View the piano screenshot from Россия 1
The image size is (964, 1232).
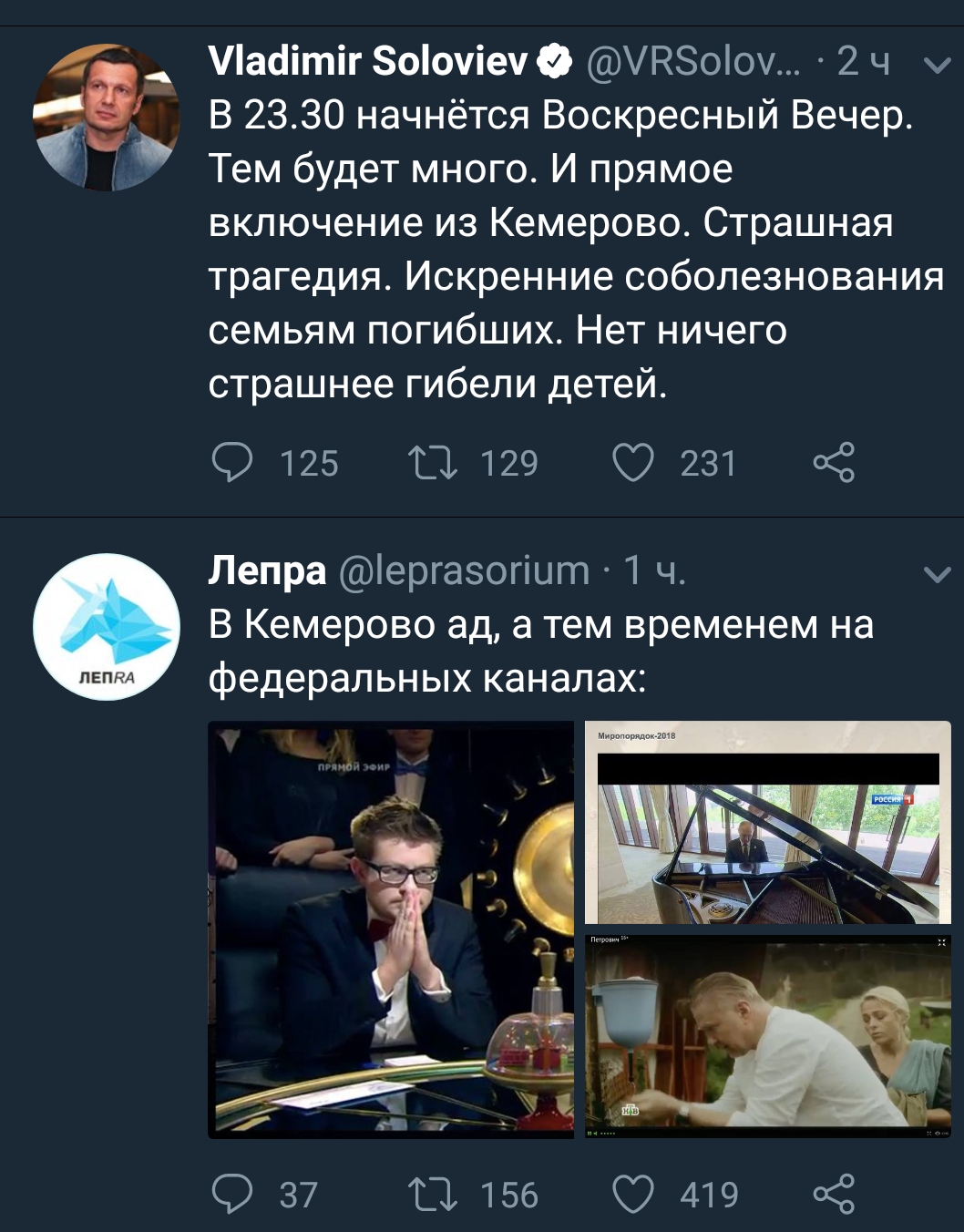coord(767,823)
